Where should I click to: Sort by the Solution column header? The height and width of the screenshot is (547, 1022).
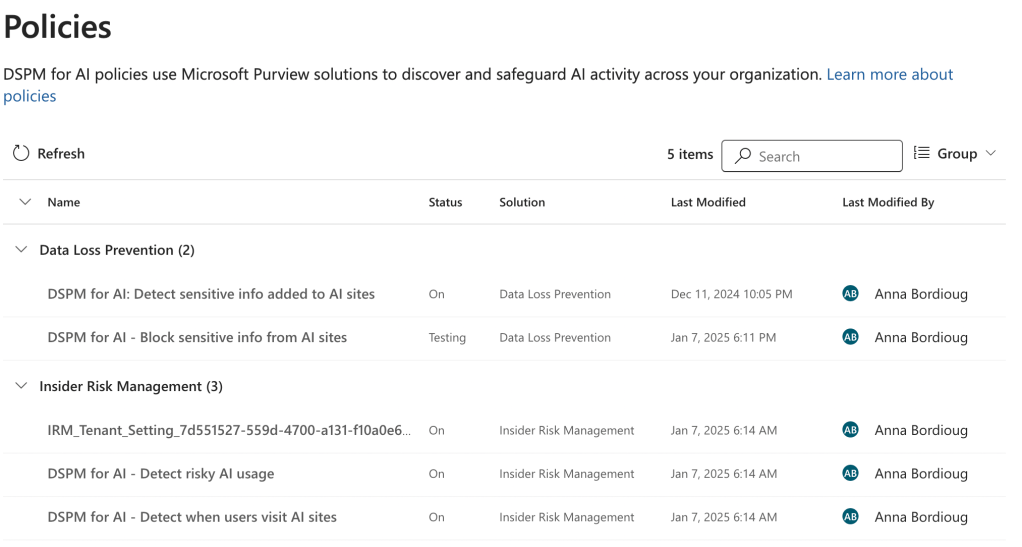coord(522,202)
